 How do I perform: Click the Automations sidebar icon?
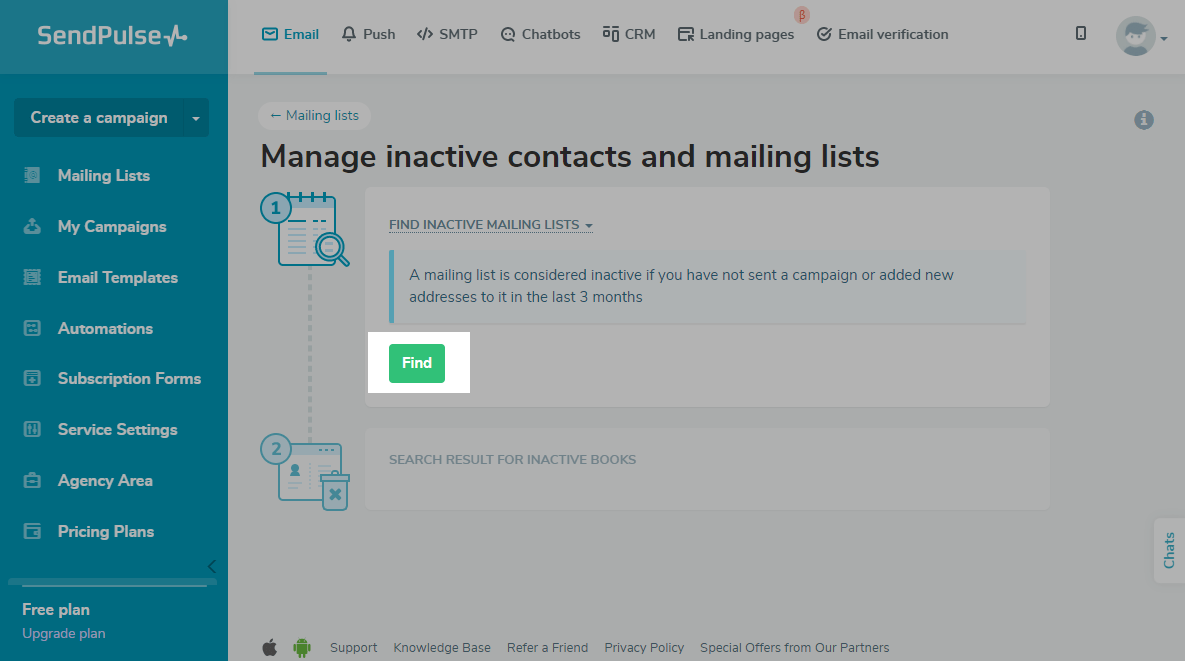click(x=33, y=328)
